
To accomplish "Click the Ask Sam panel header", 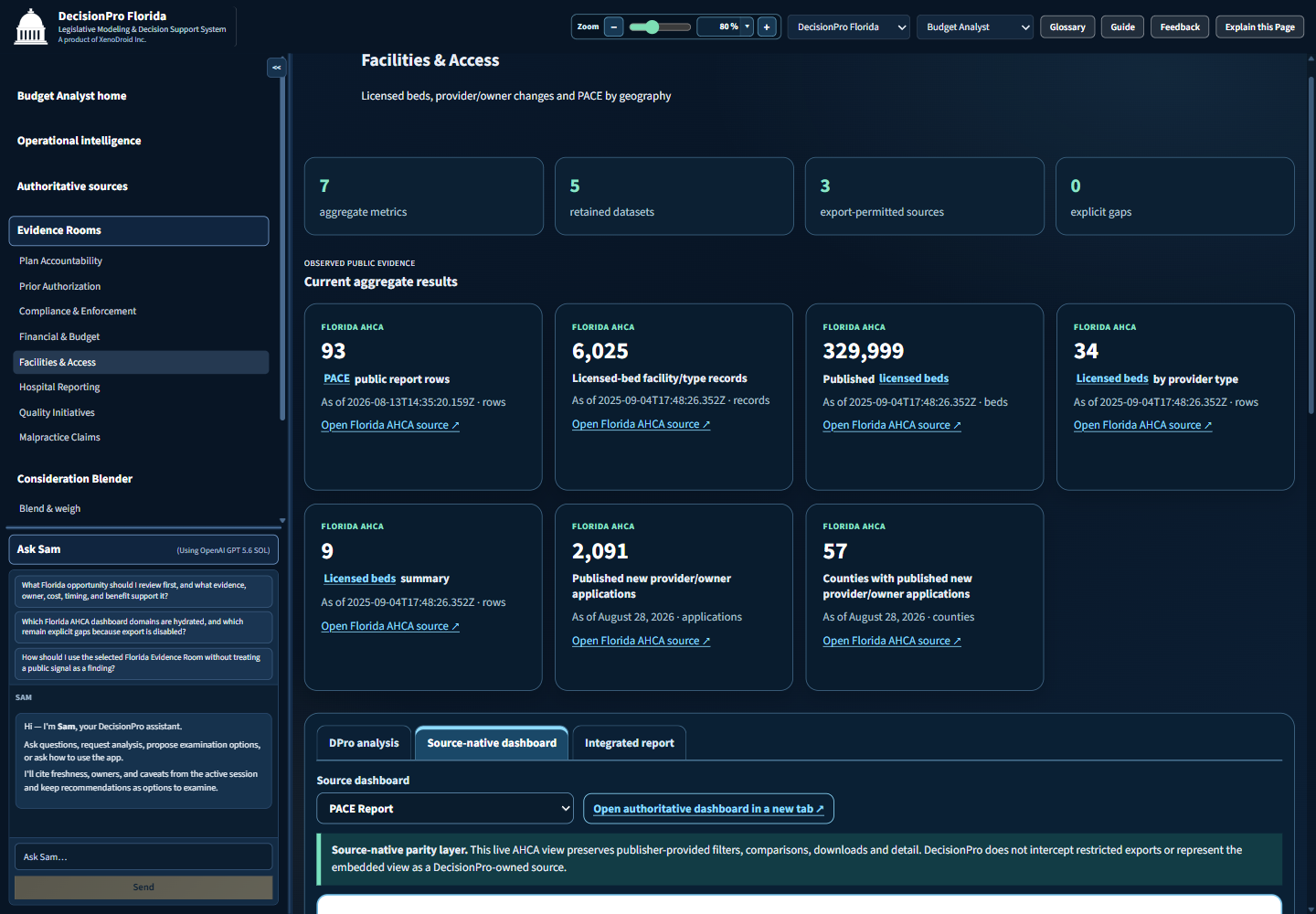I will pos(143,549).
